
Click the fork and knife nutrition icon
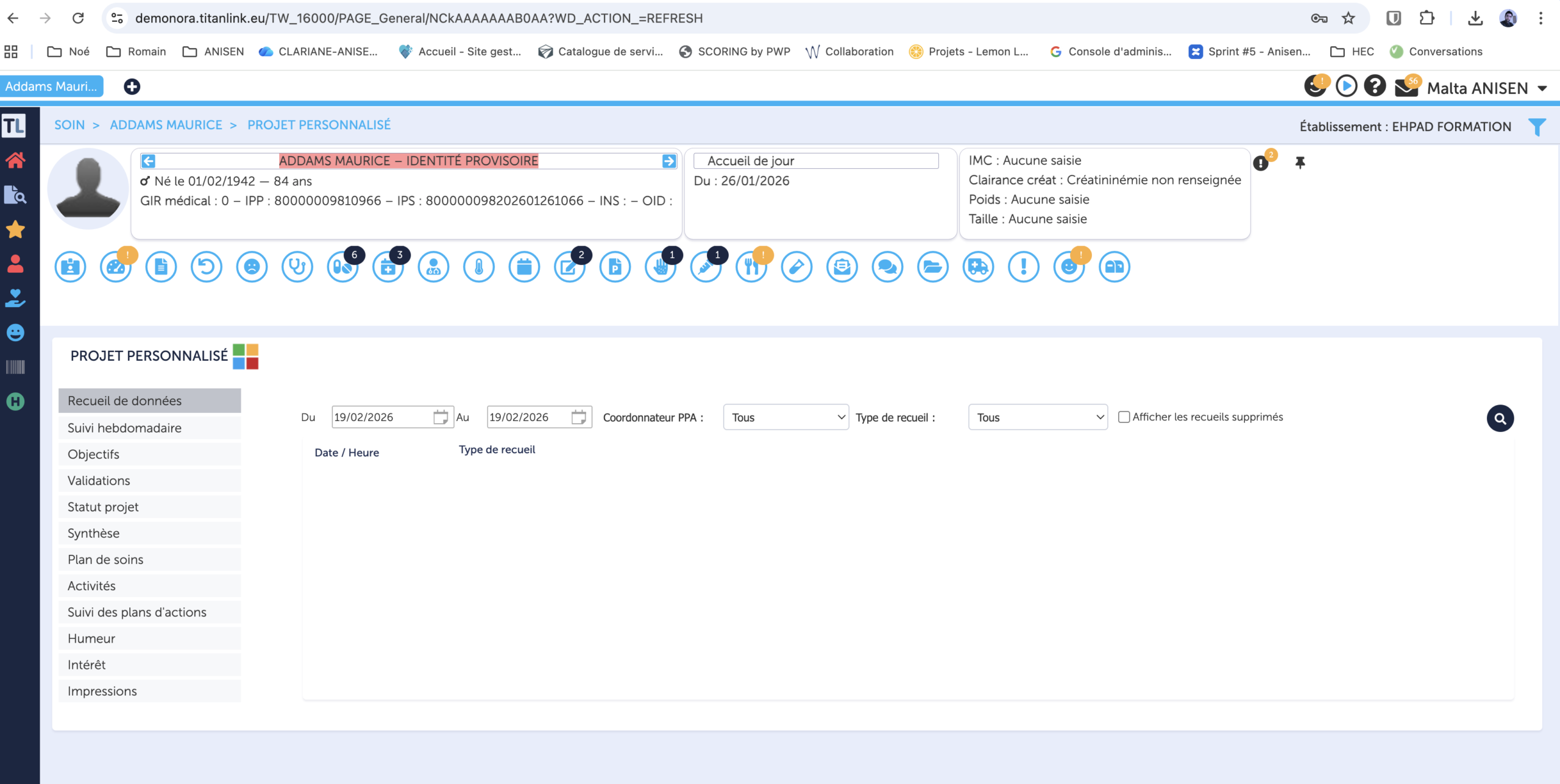tap(751, 267)
